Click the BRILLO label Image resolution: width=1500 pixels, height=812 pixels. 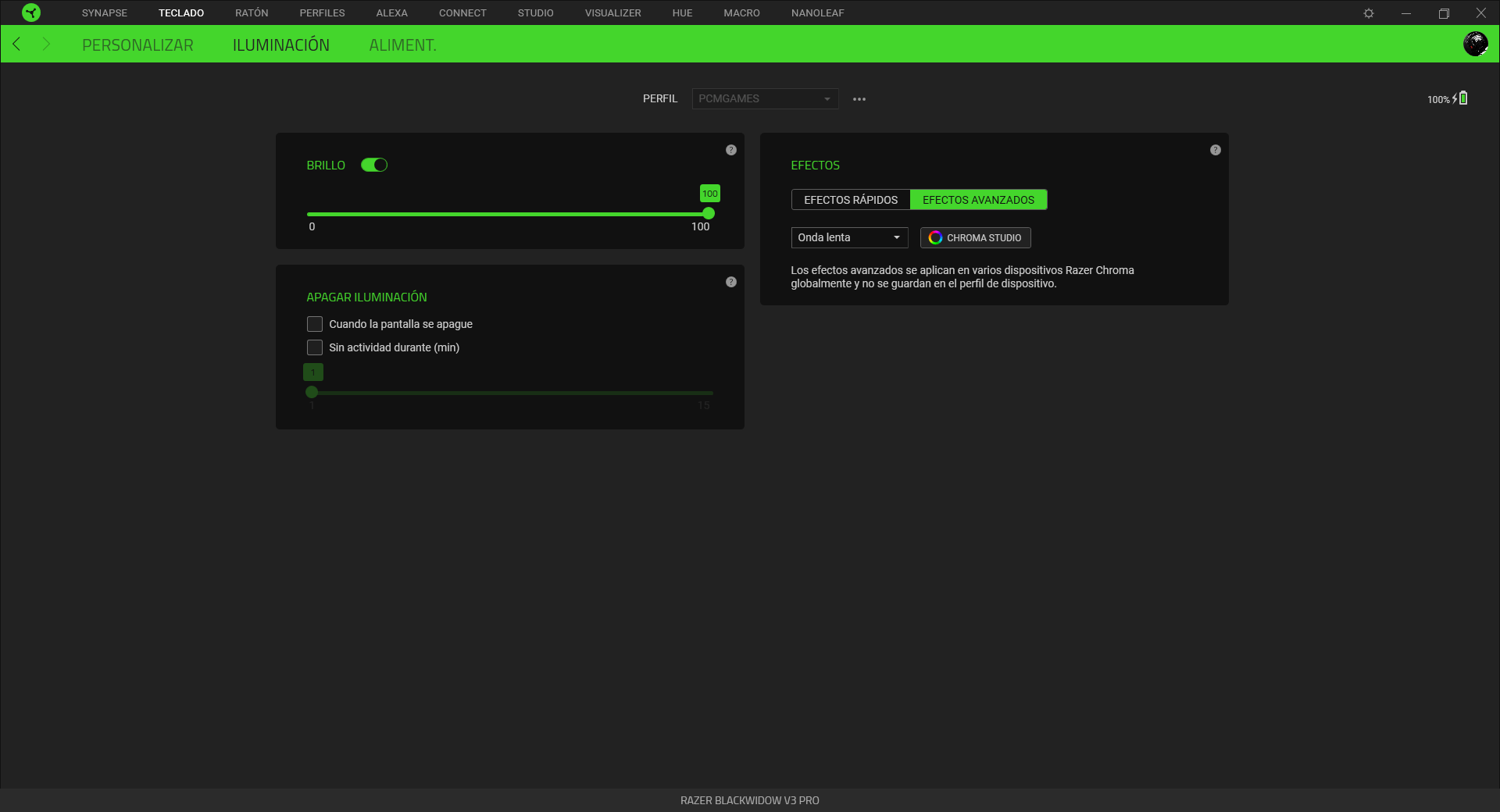(x=326, y=166)
